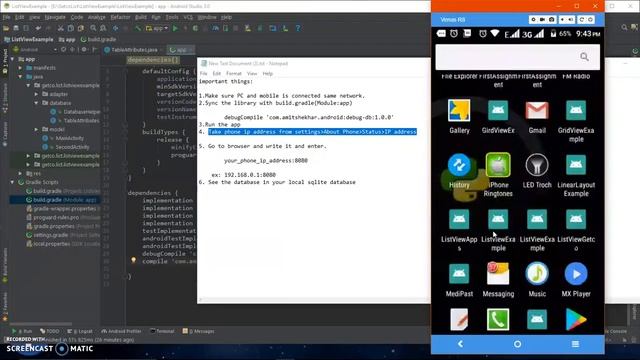The width and height of the screenshot is (640, 360).
Task: Open the Format menu in Notepad
Action: (233, 73)
